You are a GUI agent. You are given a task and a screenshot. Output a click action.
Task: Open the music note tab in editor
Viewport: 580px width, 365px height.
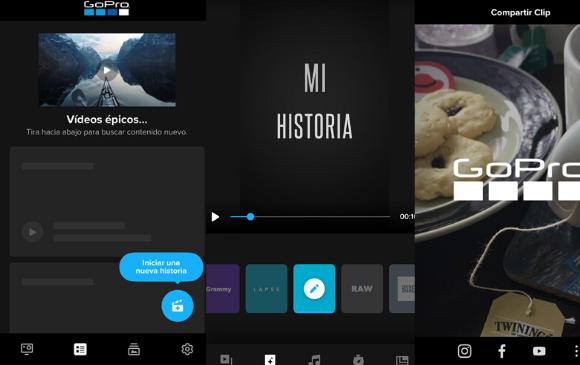314,360
